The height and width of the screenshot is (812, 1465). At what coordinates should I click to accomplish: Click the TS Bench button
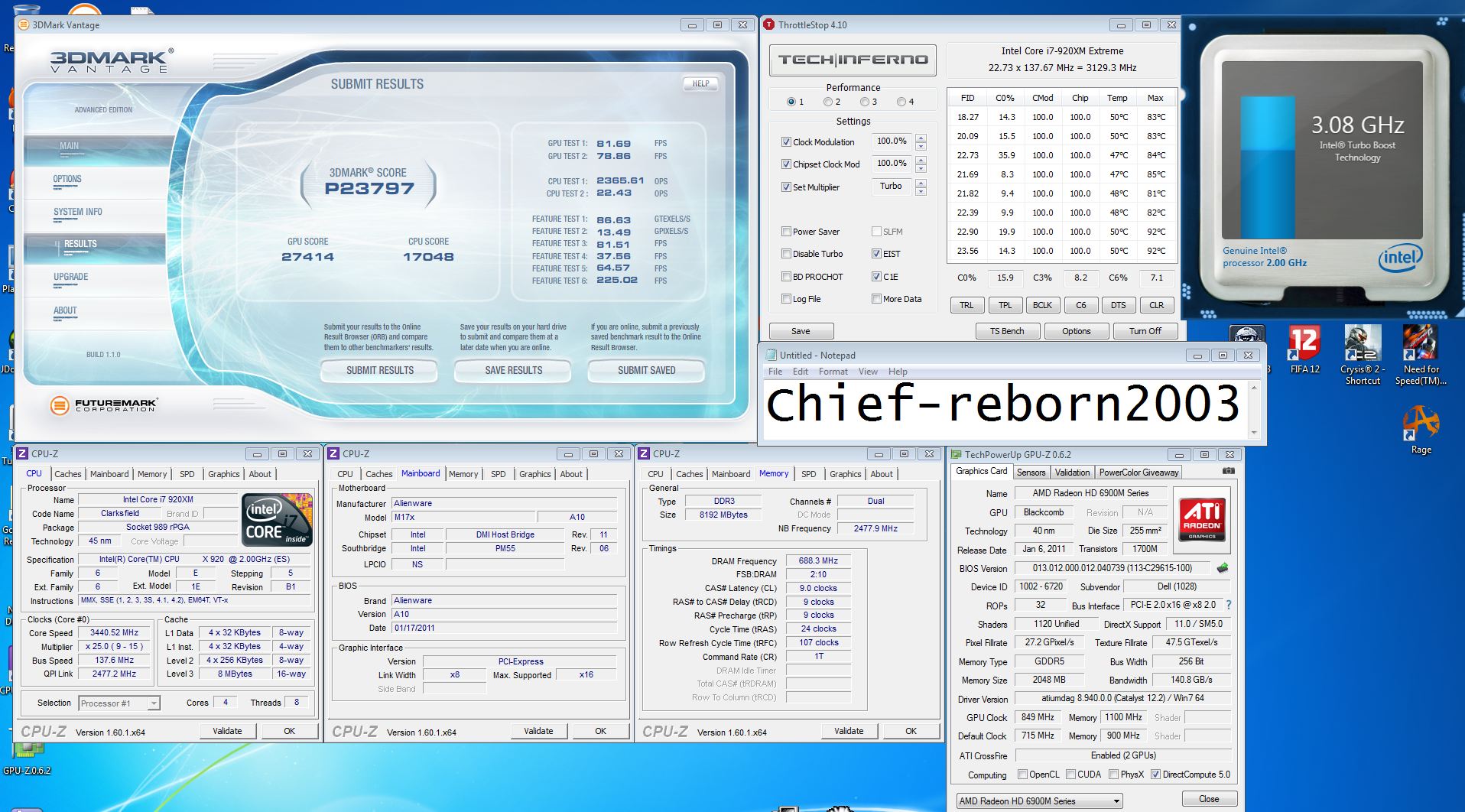click(1007, 331)
